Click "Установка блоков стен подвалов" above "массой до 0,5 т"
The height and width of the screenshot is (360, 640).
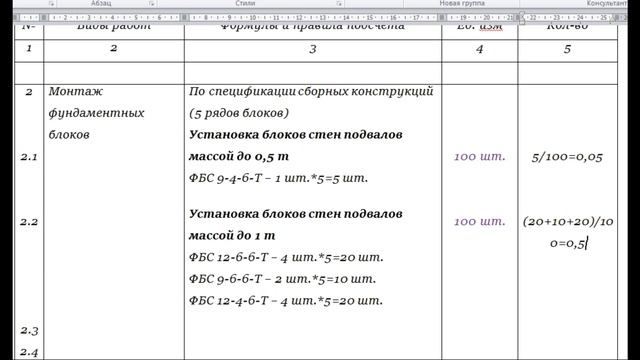pos(296,135)
